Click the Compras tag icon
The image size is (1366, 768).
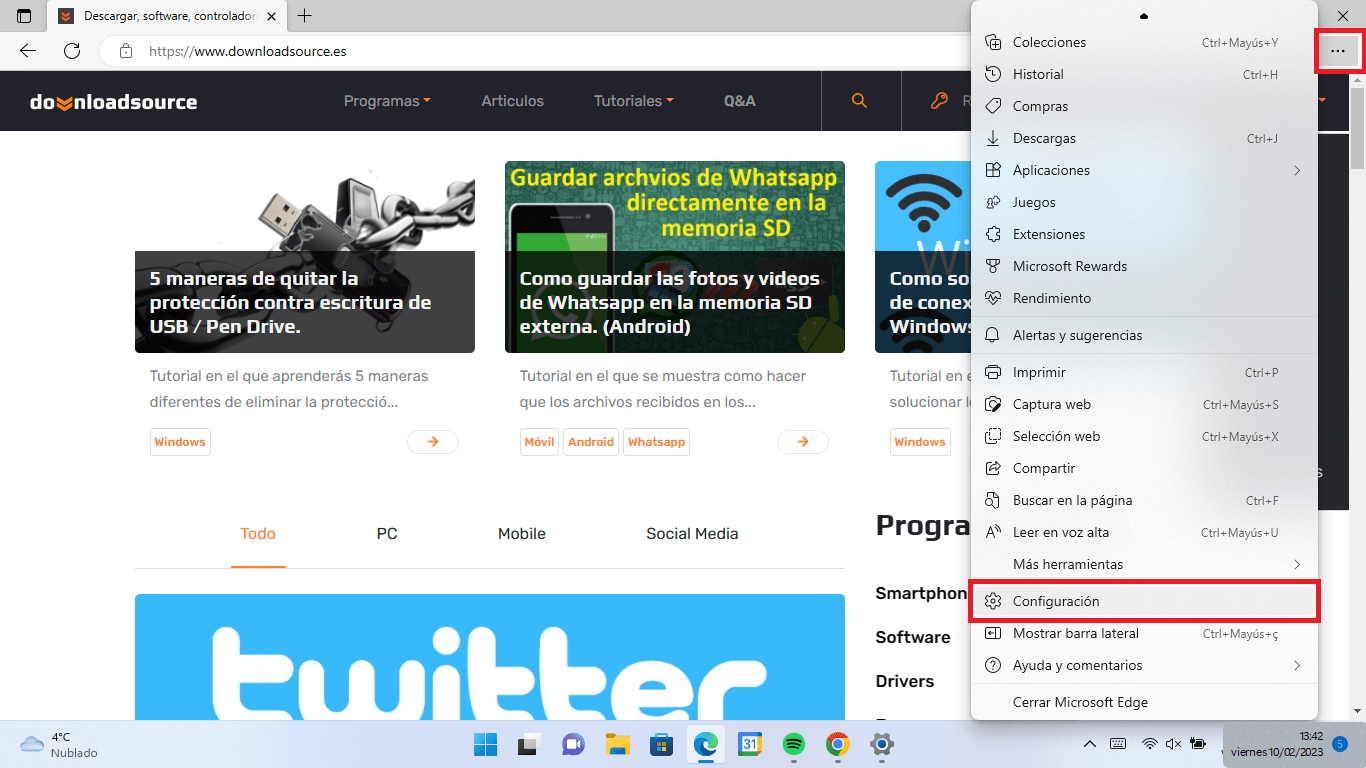(x=993, y=106)
